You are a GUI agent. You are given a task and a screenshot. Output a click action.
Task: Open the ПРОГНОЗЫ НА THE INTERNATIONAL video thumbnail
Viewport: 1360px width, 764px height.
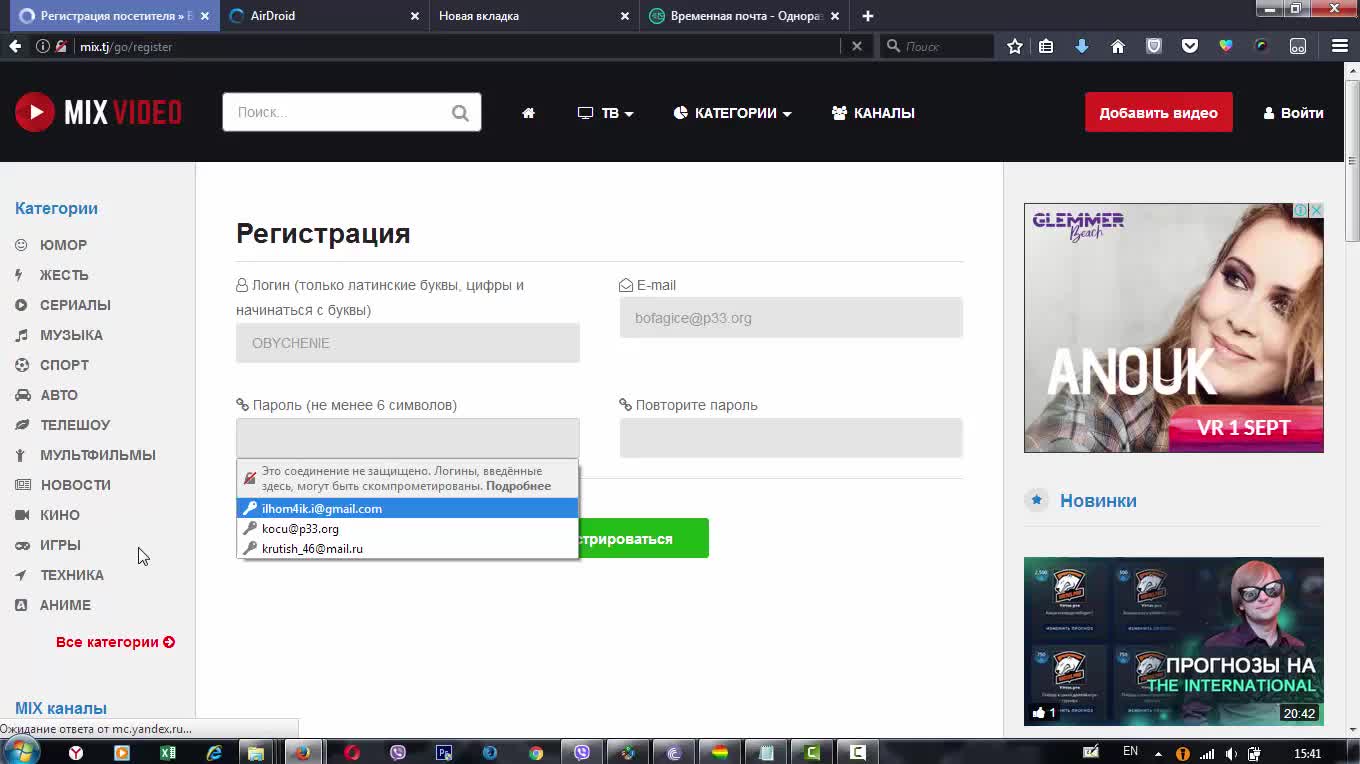[1173, 641]
